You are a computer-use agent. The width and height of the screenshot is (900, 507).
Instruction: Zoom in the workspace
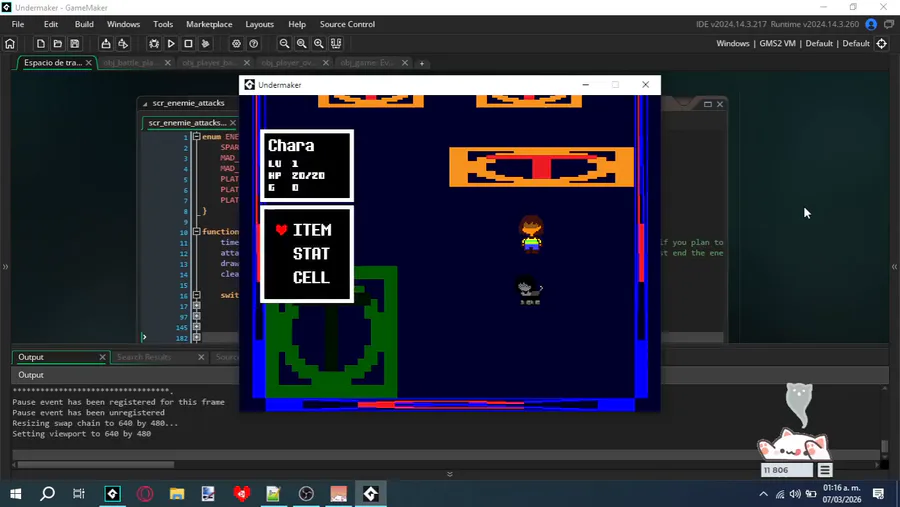click(x=319, y=44)
